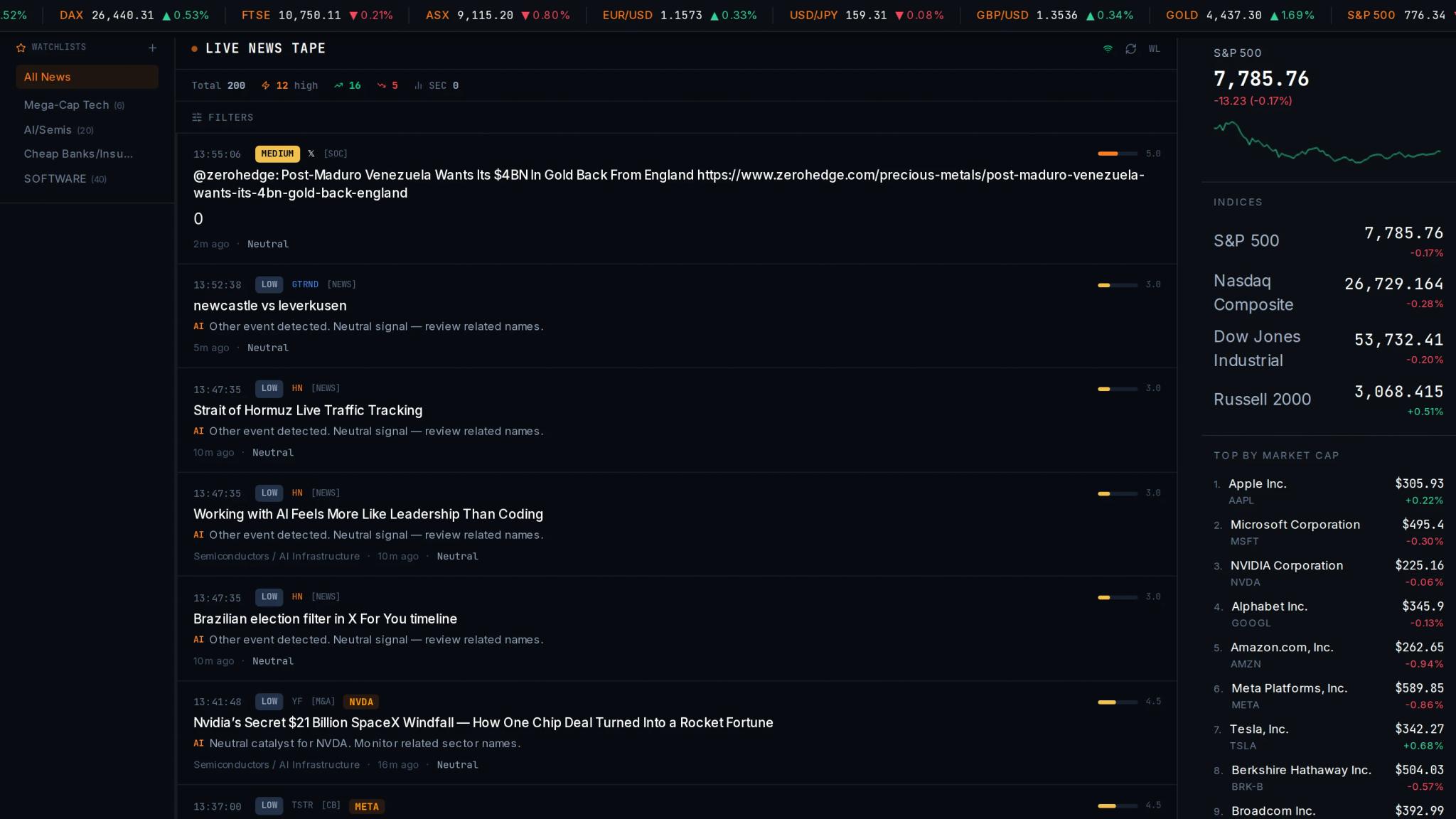Click the HN source tag on Brazilian election item
The width and height of the screenshot is (1456, 819).
coord(297,596)
